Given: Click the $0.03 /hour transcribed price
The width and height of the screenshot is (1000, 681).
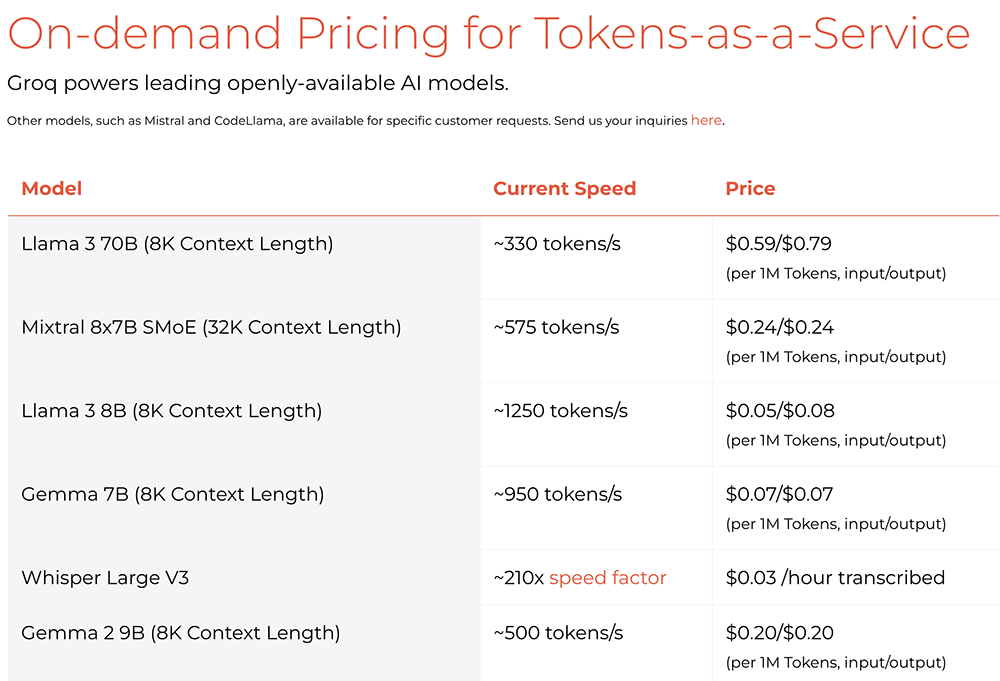Looking at the screenshot, I should click(x=835, y=578).
